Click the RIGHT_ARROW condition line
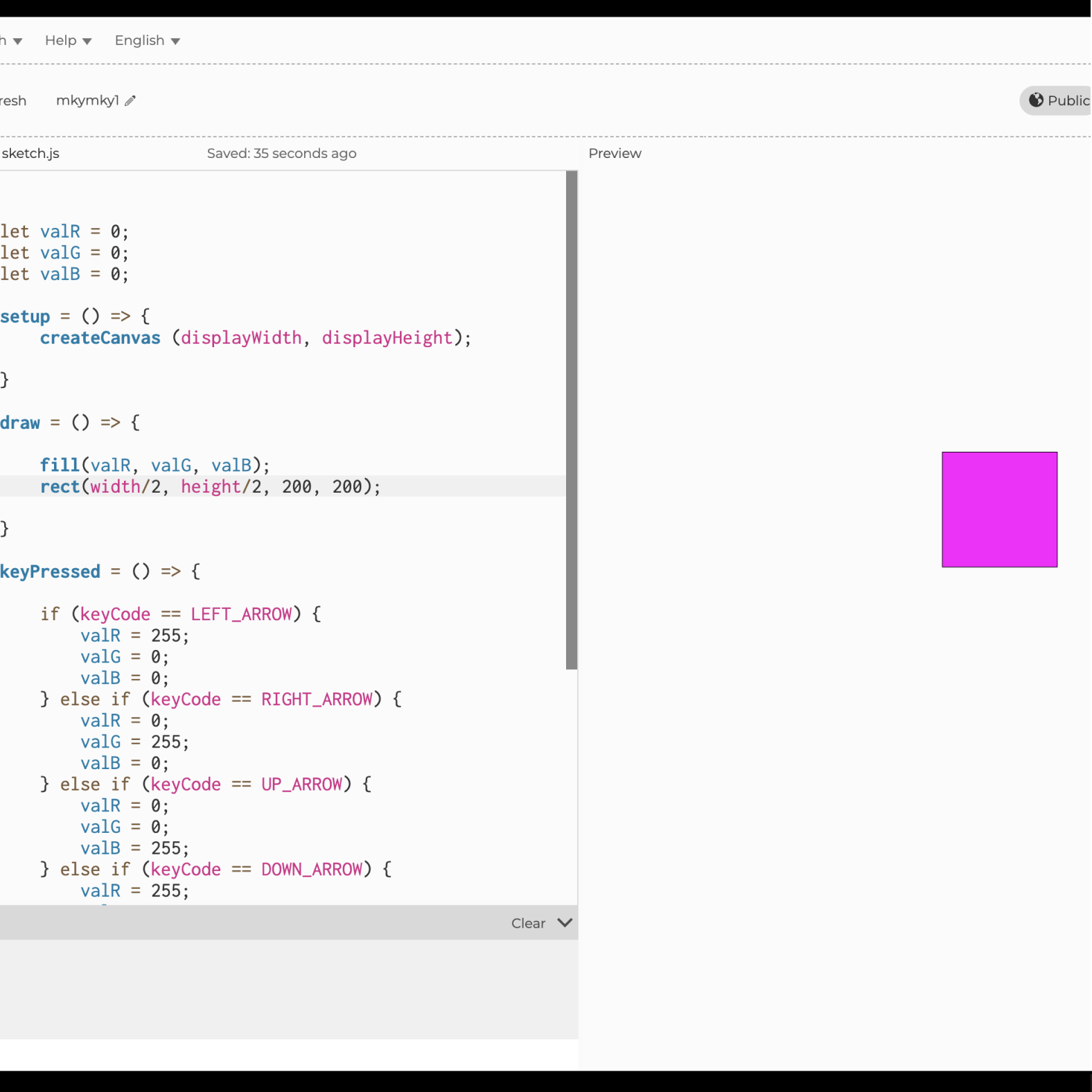 point(220,699)
